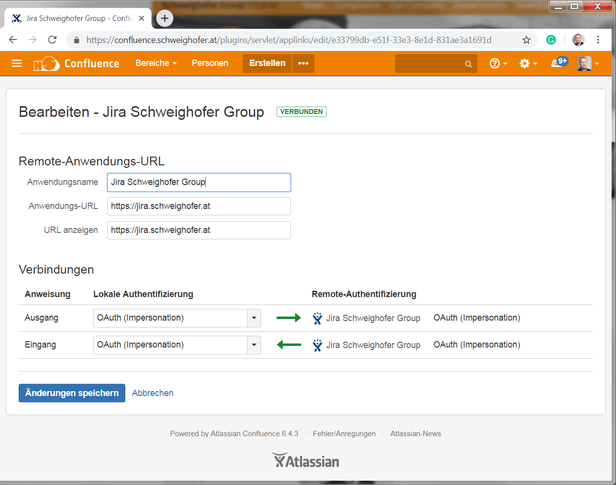This screenshot has width=616, height=485.
Task: Close the Jira Schweighofer Group tab
Action: 141,18
